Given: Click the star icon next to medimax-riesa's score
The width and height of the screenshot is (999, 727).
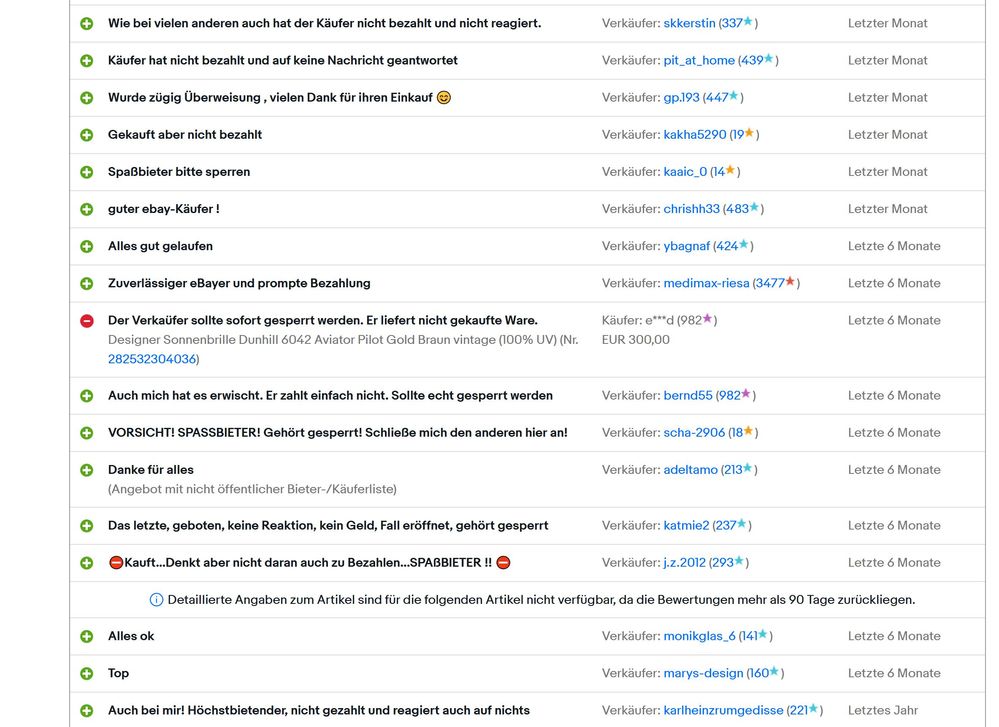Looking at the screenshot, I should 790,282.
